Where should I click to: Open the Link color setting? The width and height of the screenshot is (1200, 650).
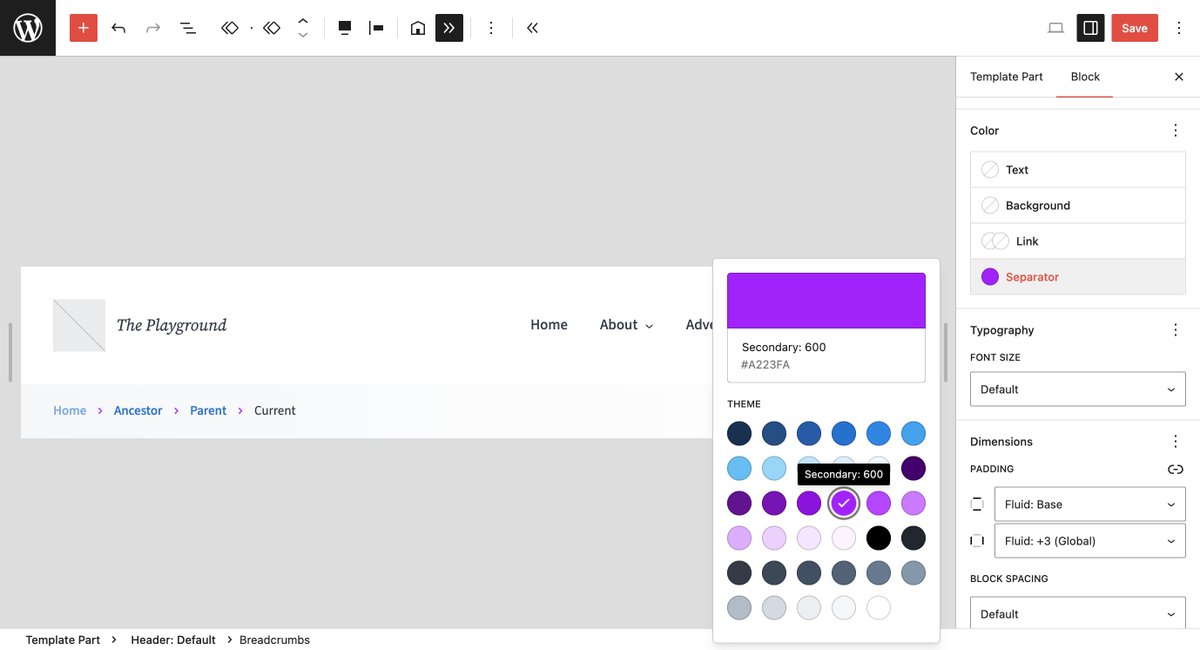coord(1078,241)
